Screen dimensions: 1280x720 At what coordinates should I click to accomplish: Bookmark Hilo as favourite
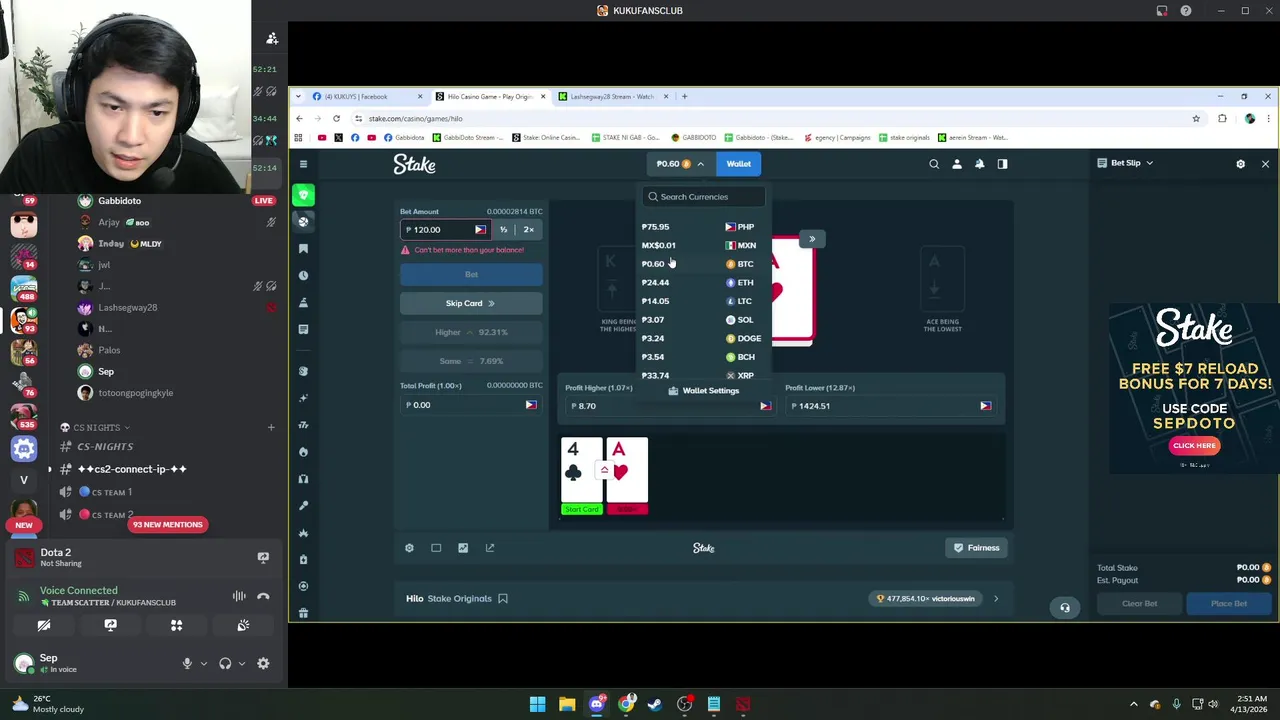503,599
